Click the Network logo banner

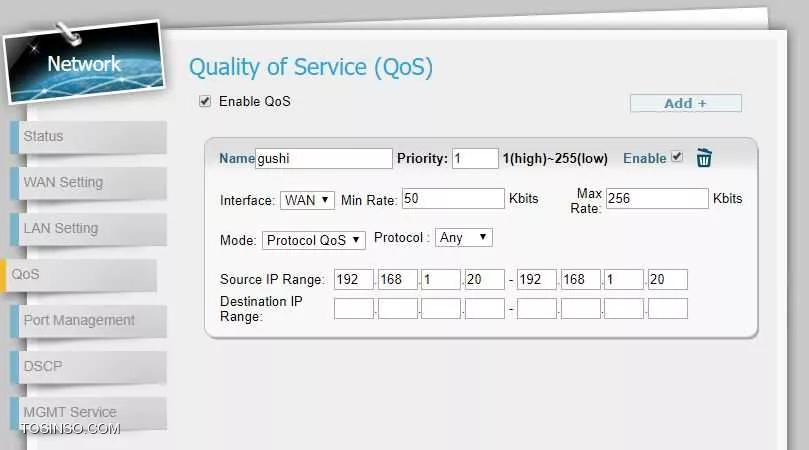tap(84, 62)
